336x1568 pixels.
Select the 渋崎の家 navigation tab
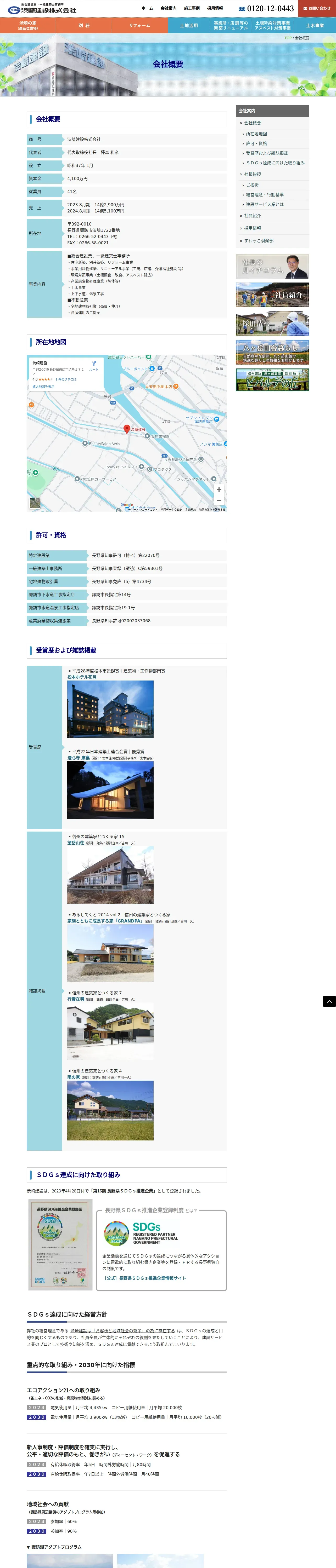coord(28,26)
